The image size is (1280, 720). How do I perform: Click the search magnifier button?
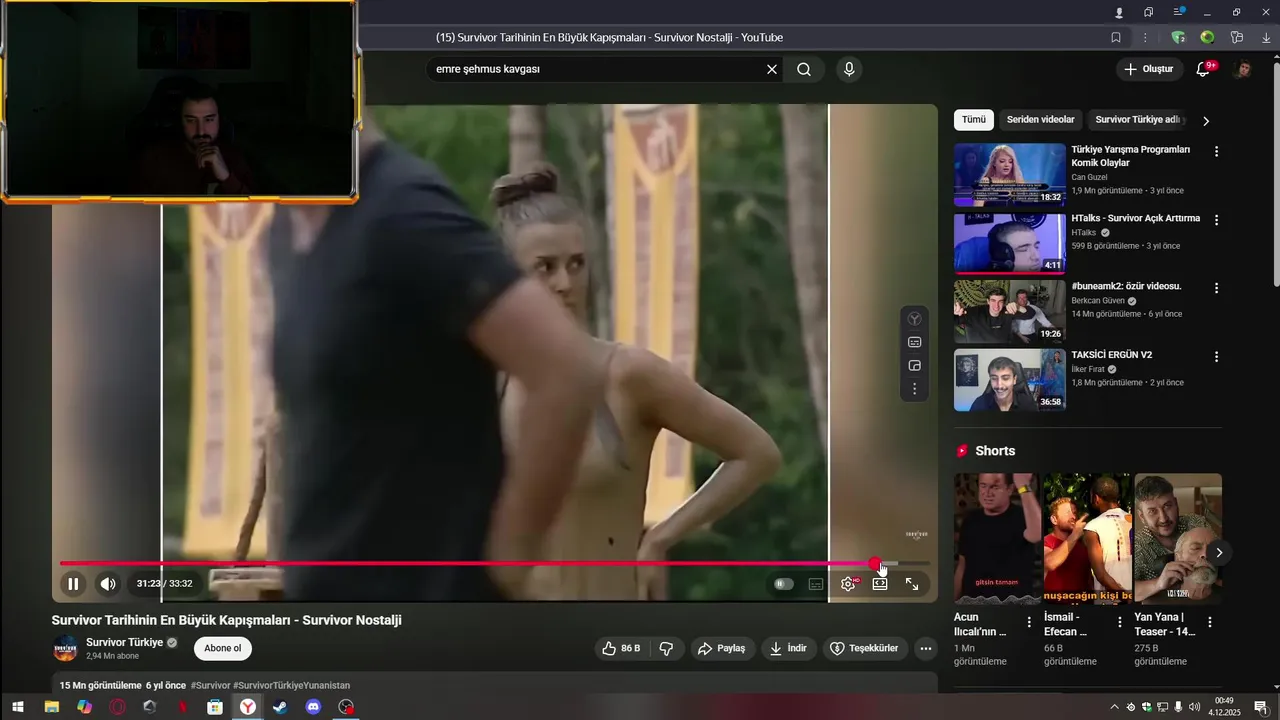click(804, 69)
